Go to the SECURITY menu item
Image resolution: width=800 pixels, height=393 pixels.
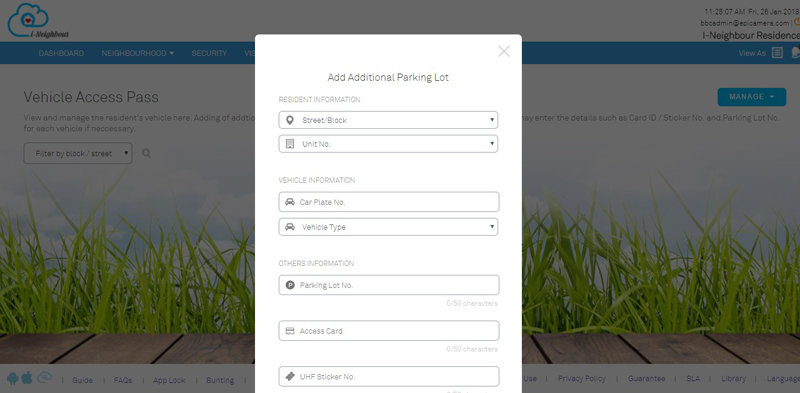(x=209, y=53)
